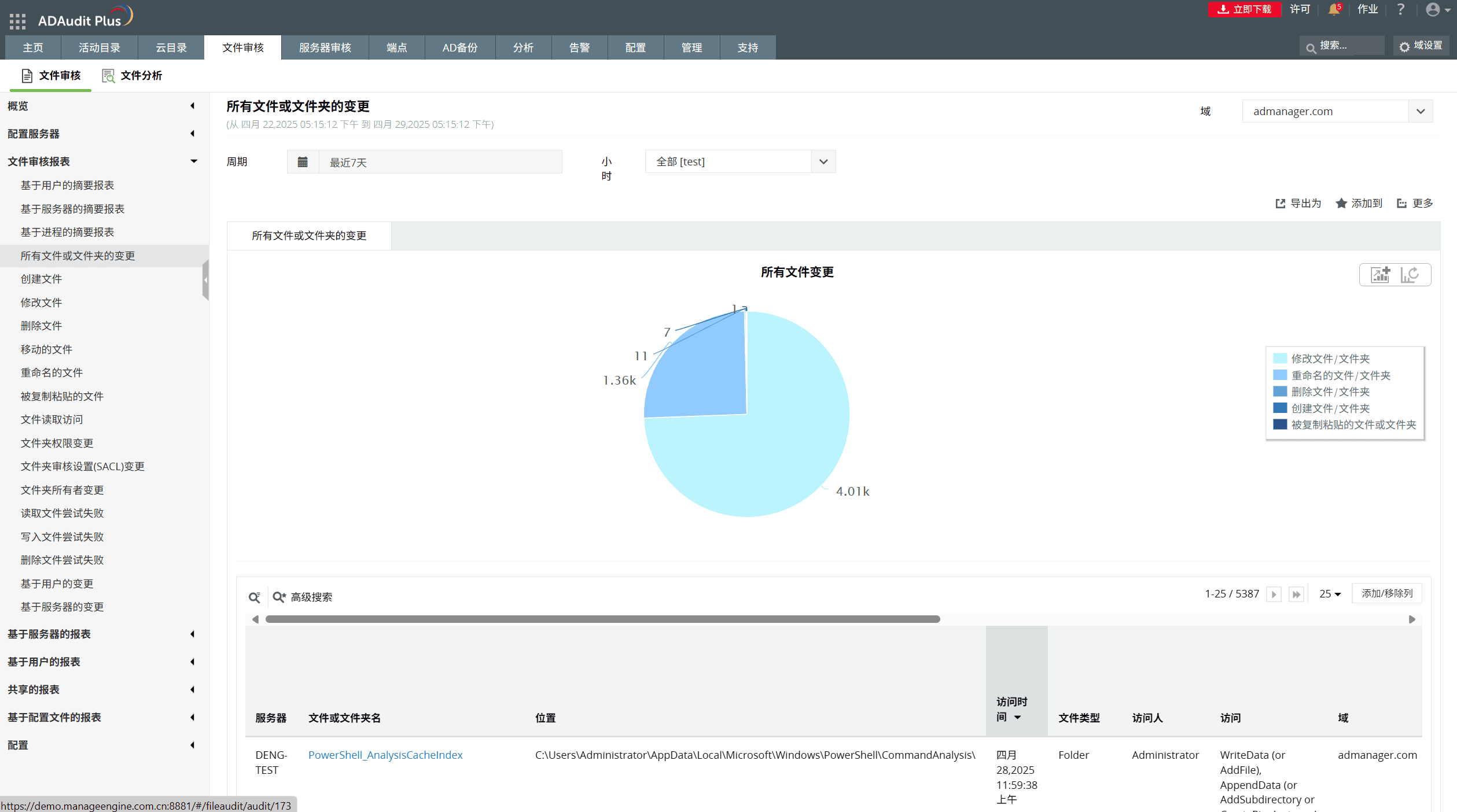The image size is (1457, 812).
Task: Open the calendar period picker icon
Action: pyautogui.click(x=303, y=162)
